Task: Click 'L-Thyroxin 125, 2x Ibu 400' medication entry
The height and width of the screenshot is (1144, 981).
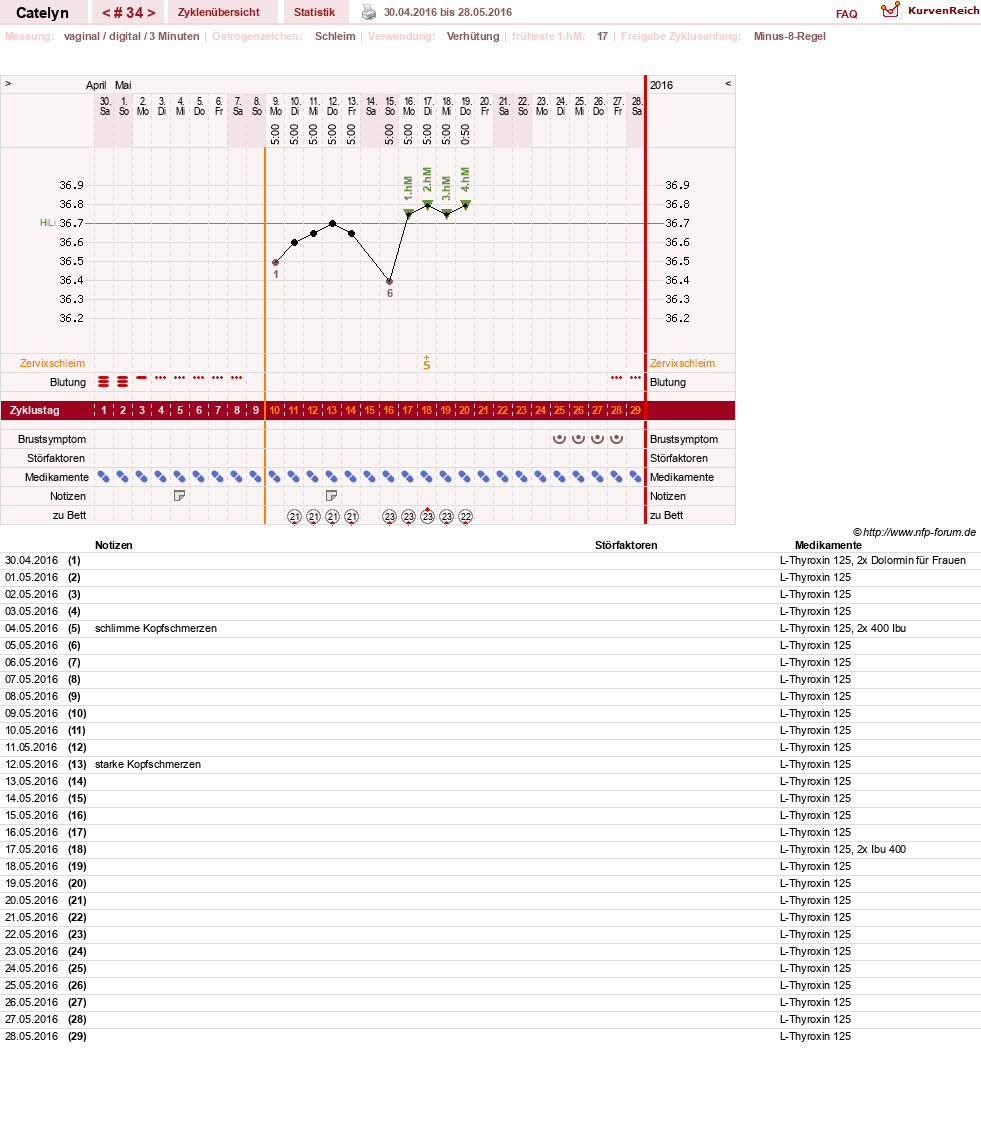Action: (842, 849)
